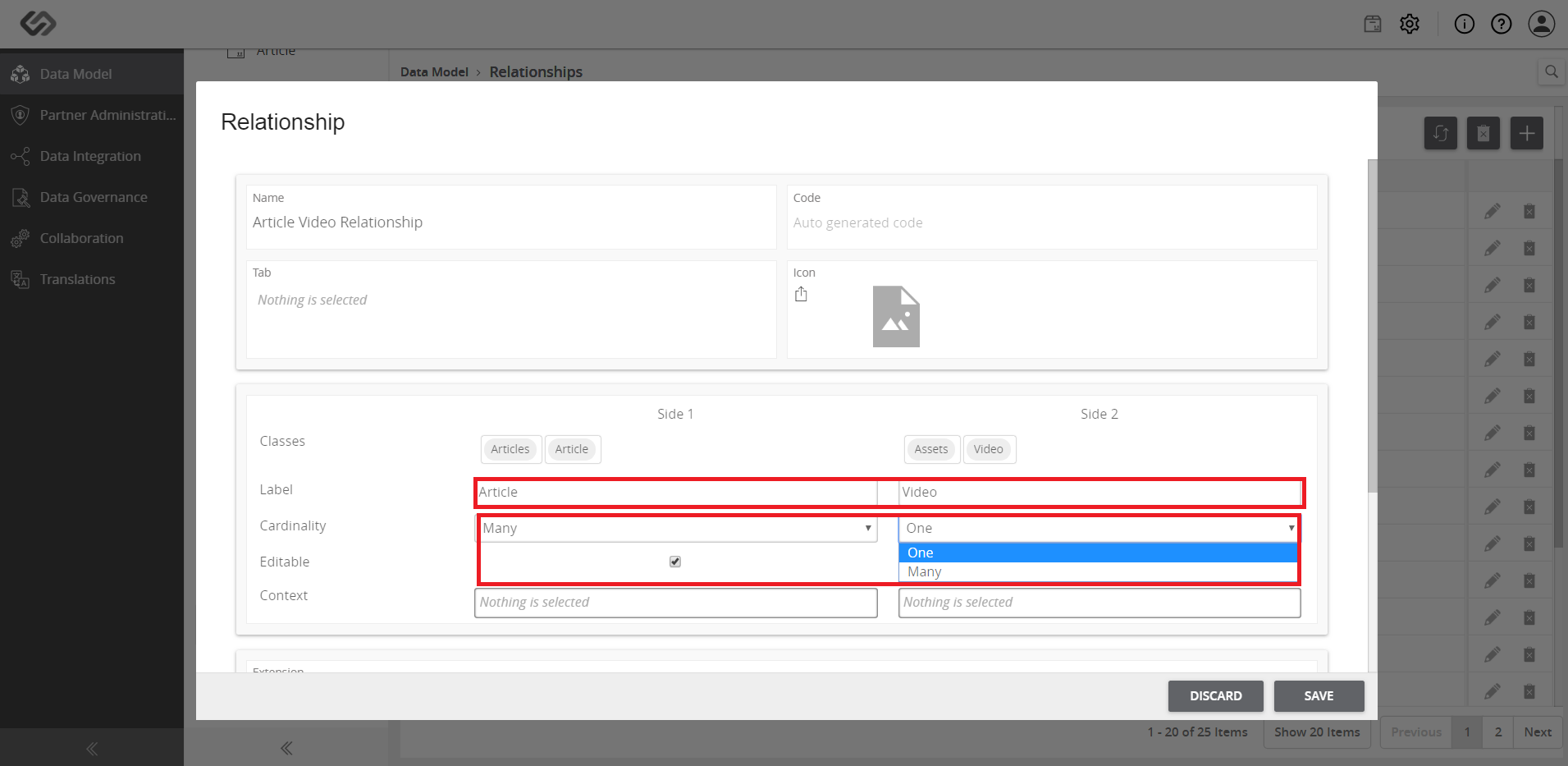Open settings gear icon in header
The image size is (1568, 766).
coord(1410,24)
